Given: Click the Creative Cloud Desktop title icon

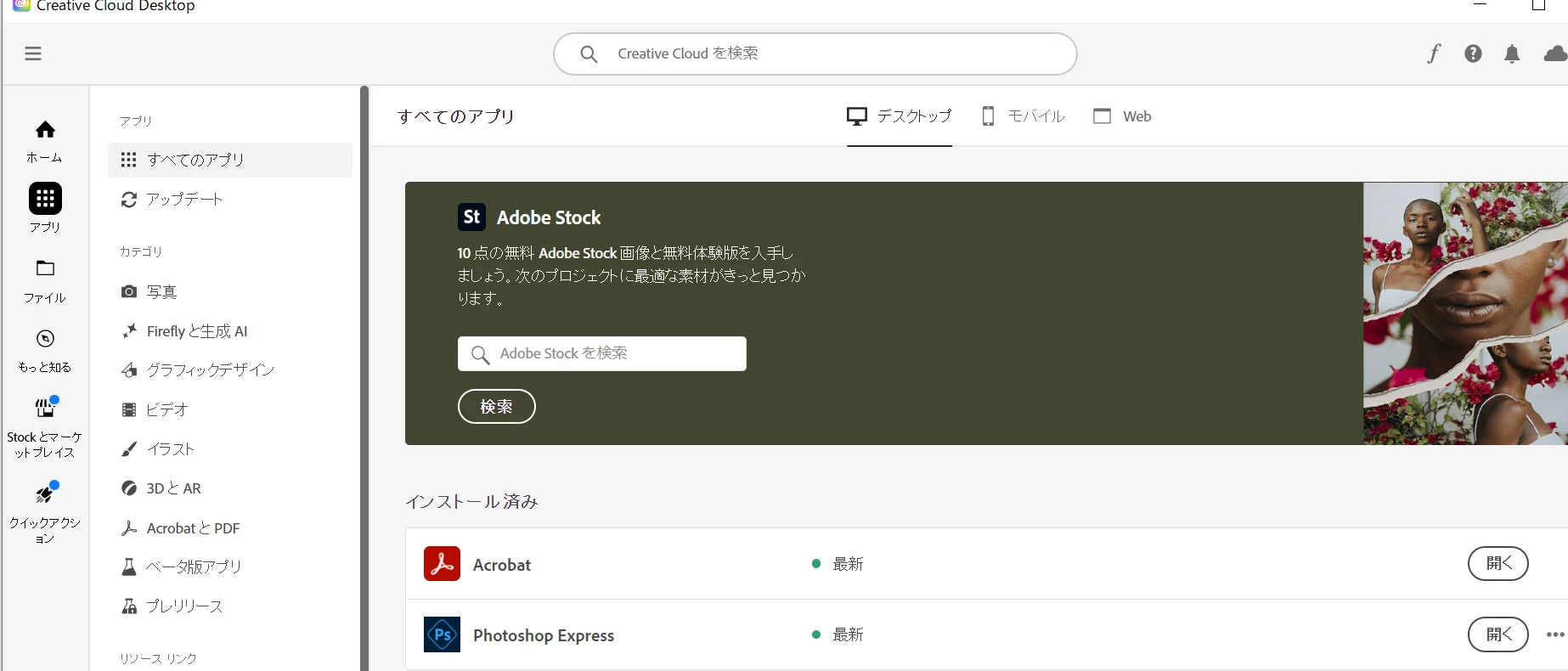Looking at the screenshot, I should [21, 5].
